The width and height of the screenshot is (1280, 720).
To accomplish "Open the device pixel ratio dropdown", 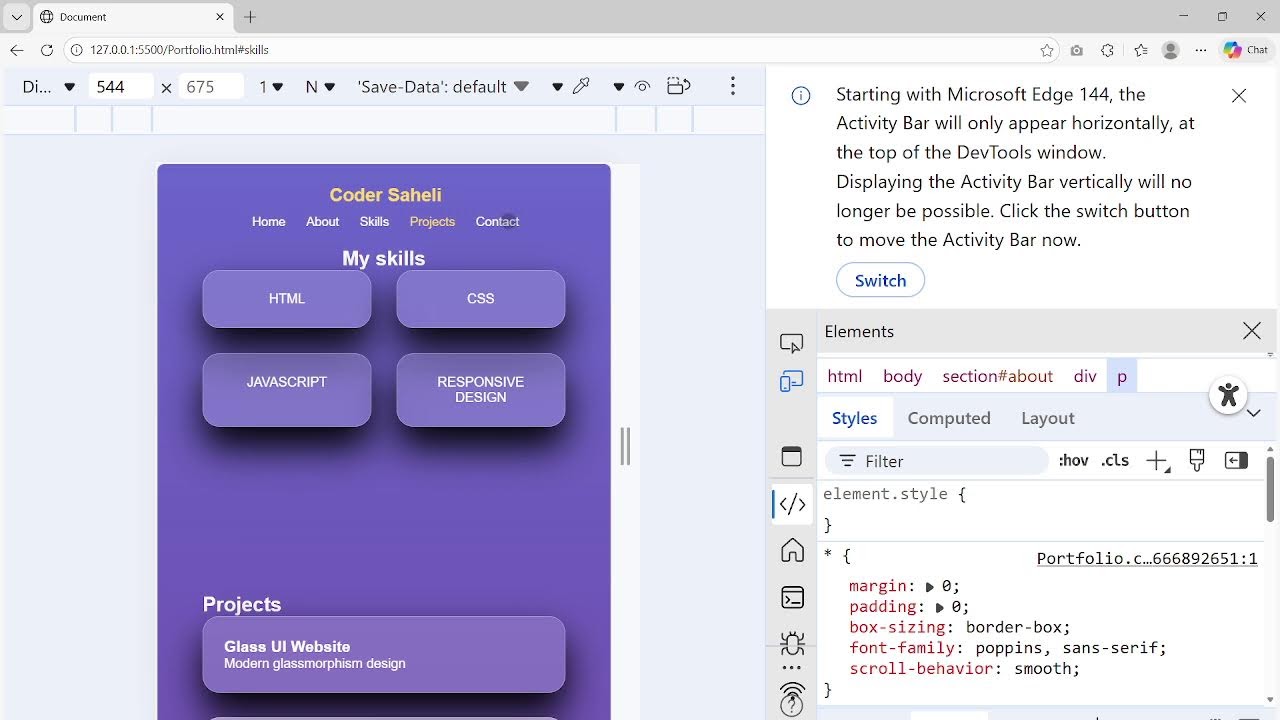I will point(270,87).
